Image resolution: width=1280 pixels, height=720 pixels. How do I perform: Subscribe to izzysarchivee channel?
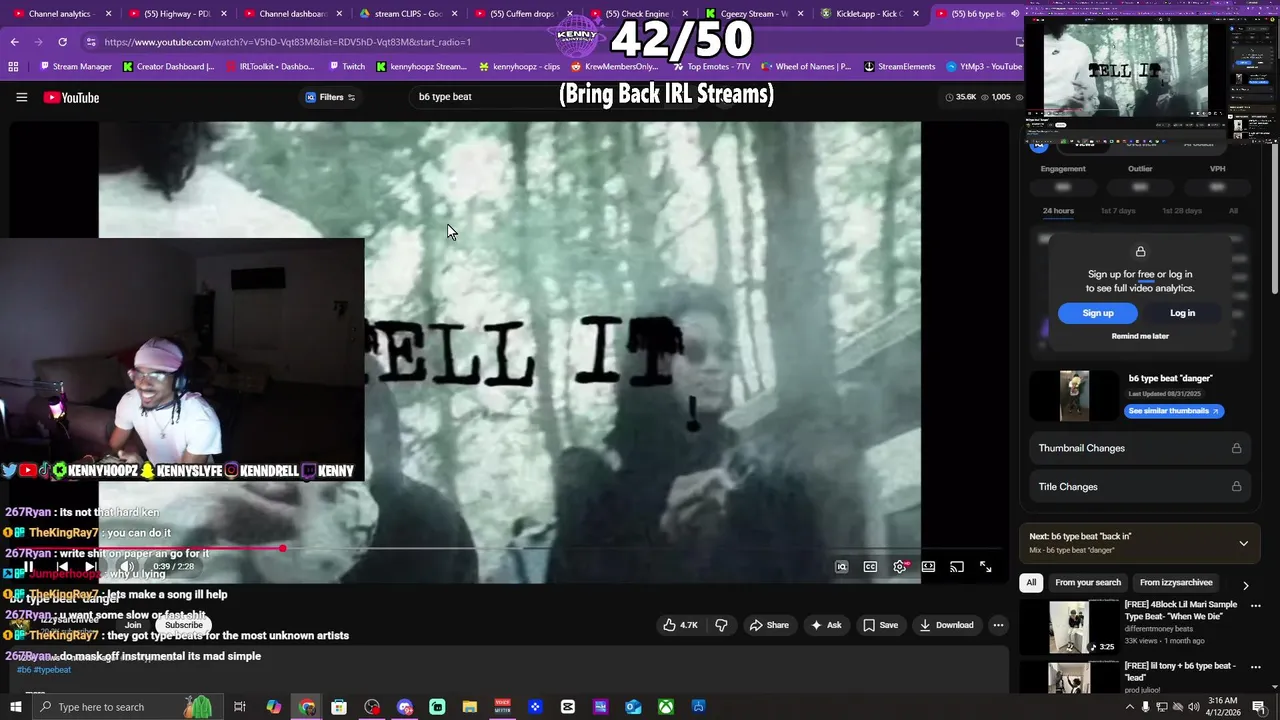[x=183, y=625]
